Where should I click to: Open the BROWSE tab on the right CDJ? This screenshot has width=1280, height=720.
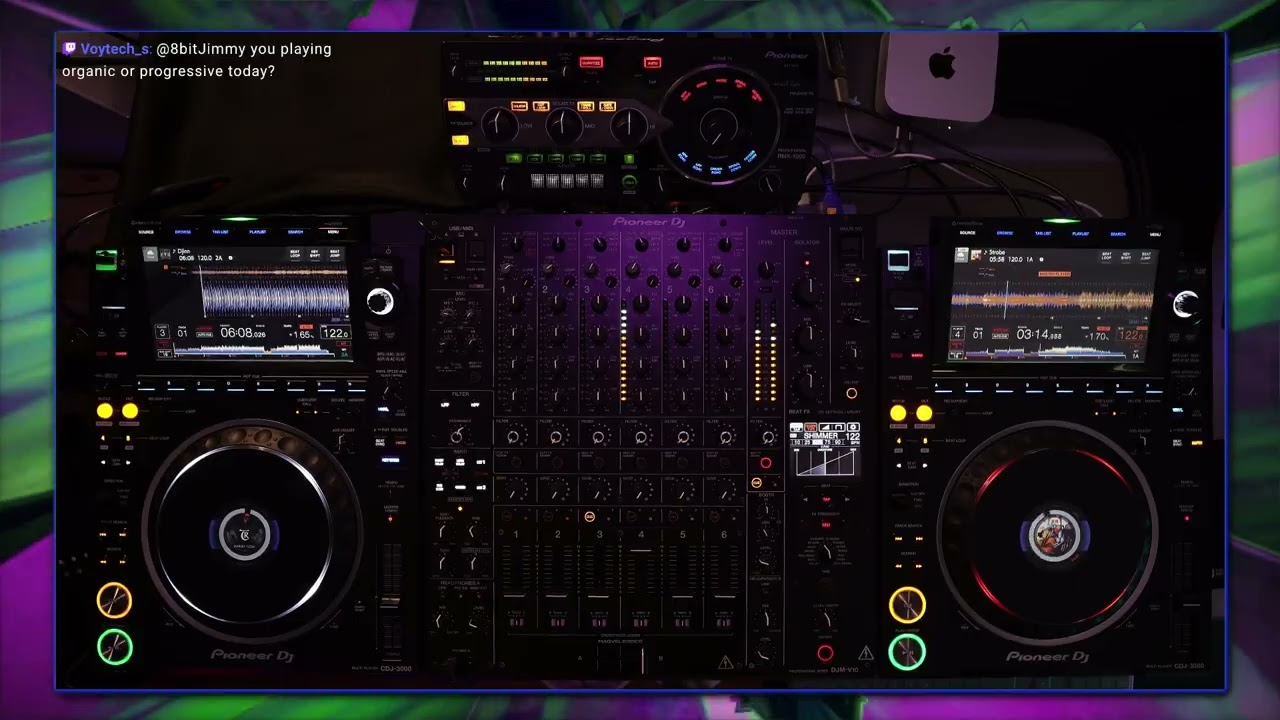coord(1005,233)
